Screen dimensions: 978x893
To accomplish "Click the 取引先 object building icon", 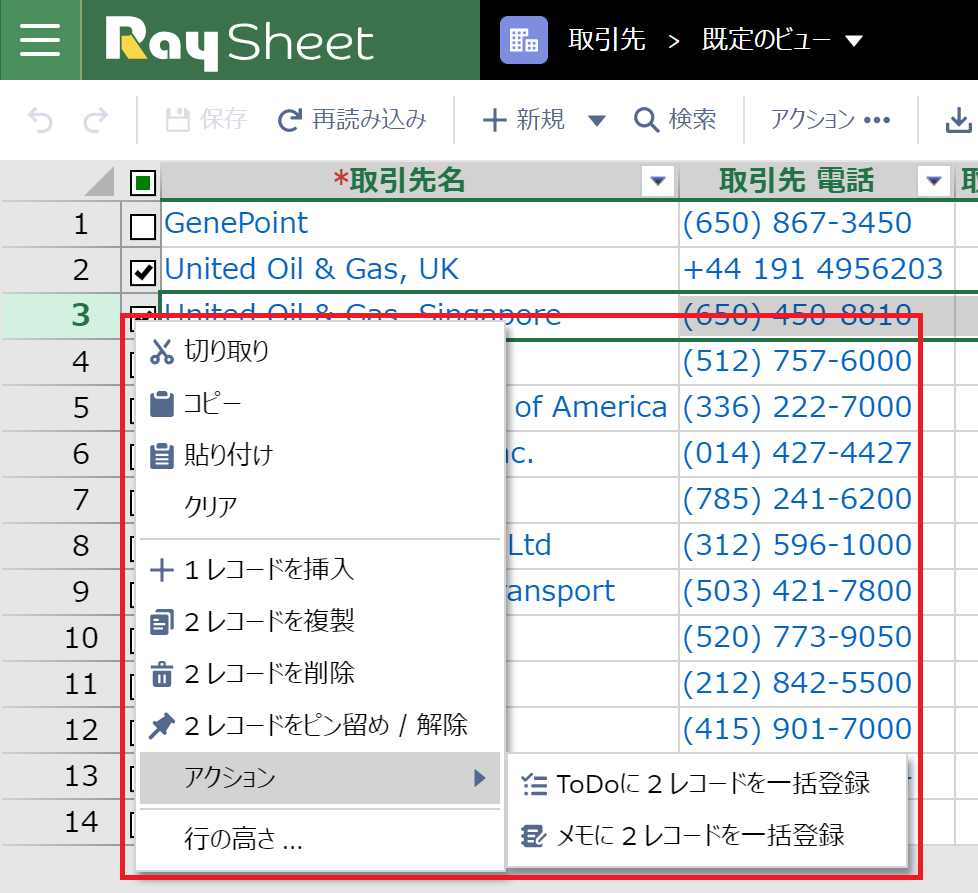I will [524, 40].
